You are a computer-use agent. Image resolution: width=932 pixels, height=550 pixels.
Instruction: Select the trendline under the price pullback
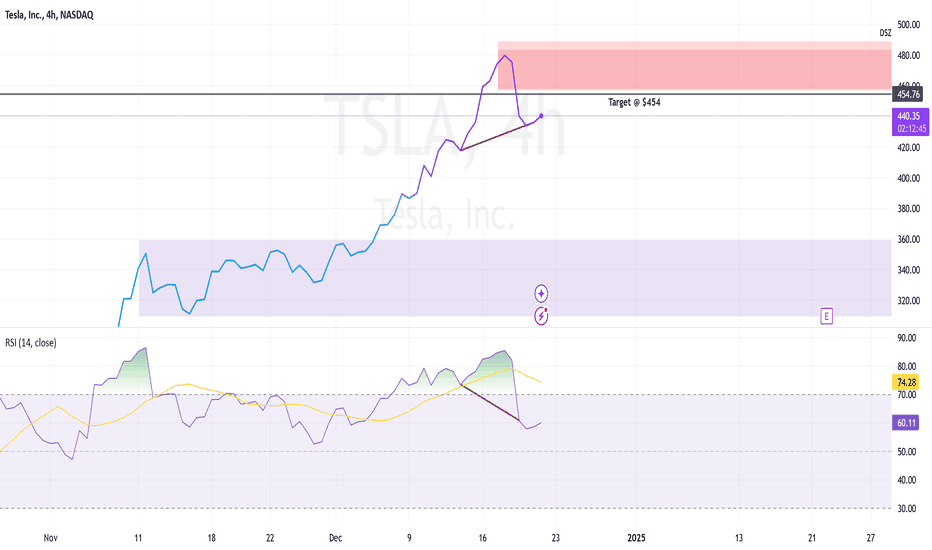pyautogui.click(x=493, y=138)
